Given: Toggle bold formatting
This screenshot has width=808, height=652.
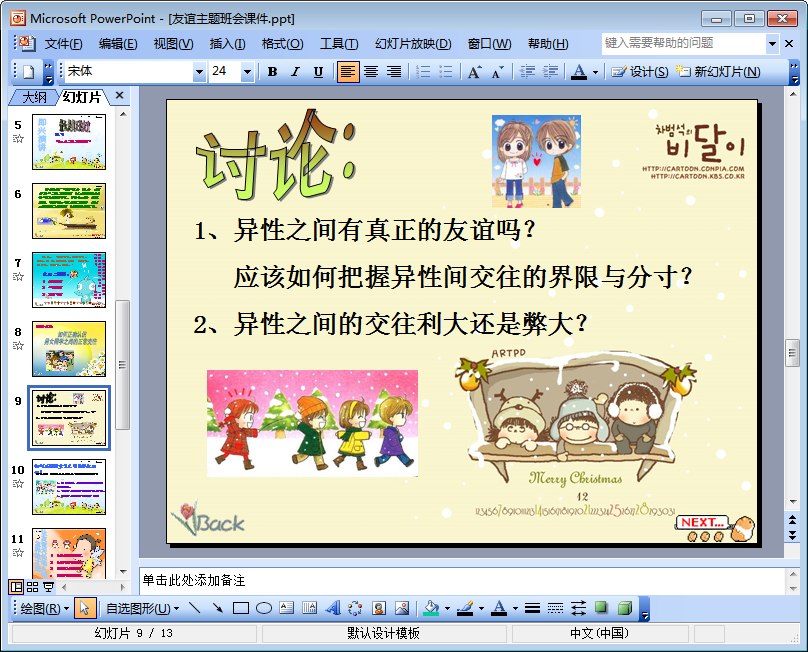Looking at the screenshot, I should (273, 72).
